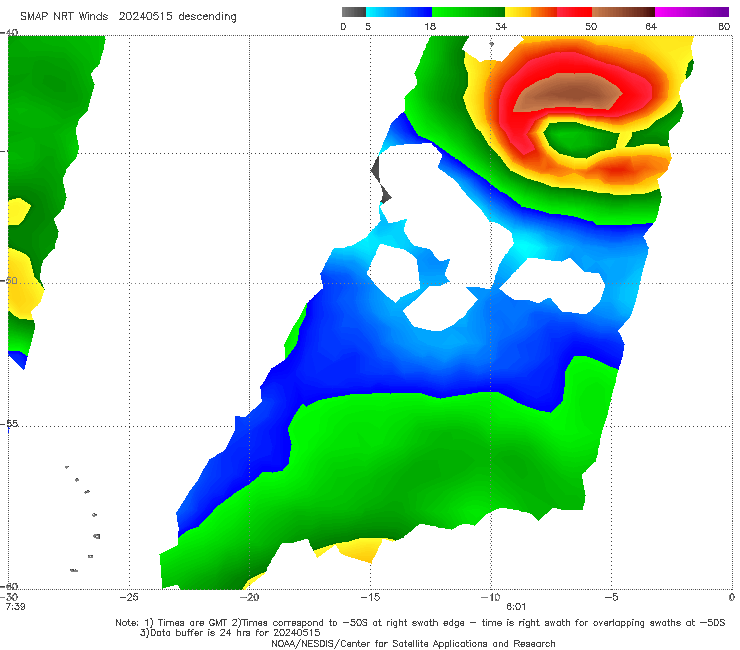Image resolution: width=740 pixels, height=650 pixels.
Task: Click the brown segment of the colorbar
Action: pyautogui.click(x=623, y=12)
